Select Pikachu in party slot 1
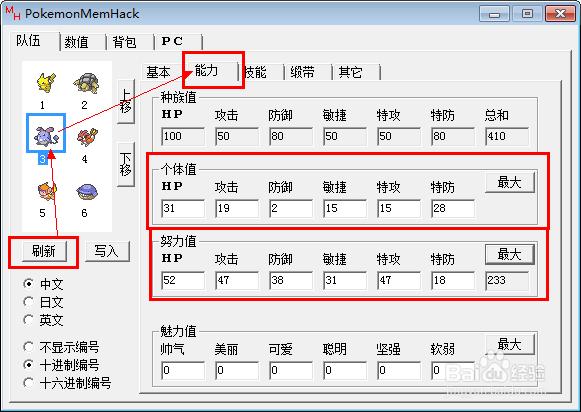The height and width of the screenshot is (412, 581). pyautogui.click(x=46, y=82)
